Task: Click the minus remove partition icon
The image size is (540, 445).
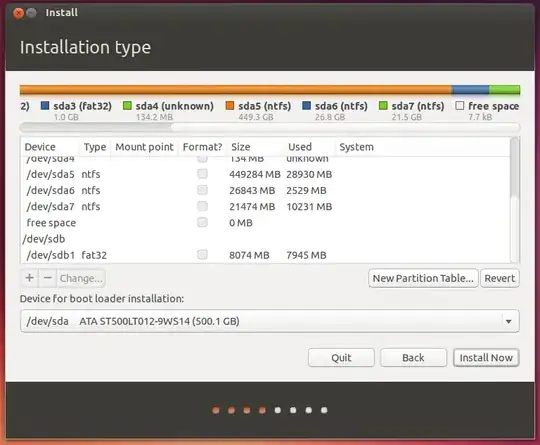Action: click(x=48, y=278)
